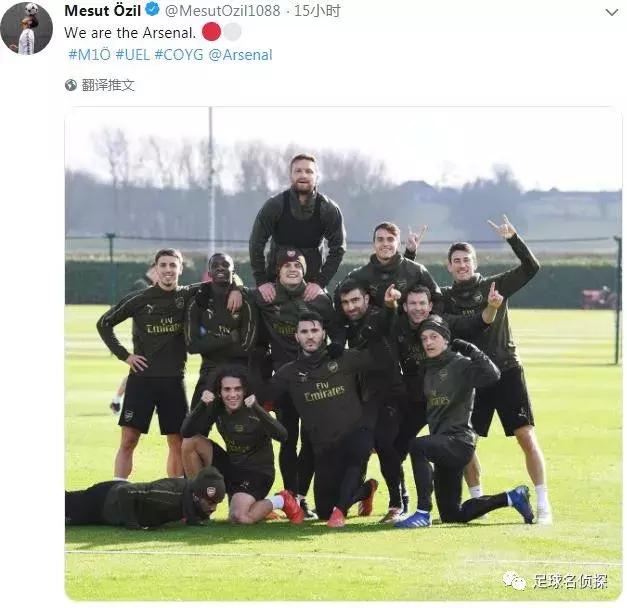
Task: Click 翻译推文 to translate the tweet
Action: pos(108,85)
